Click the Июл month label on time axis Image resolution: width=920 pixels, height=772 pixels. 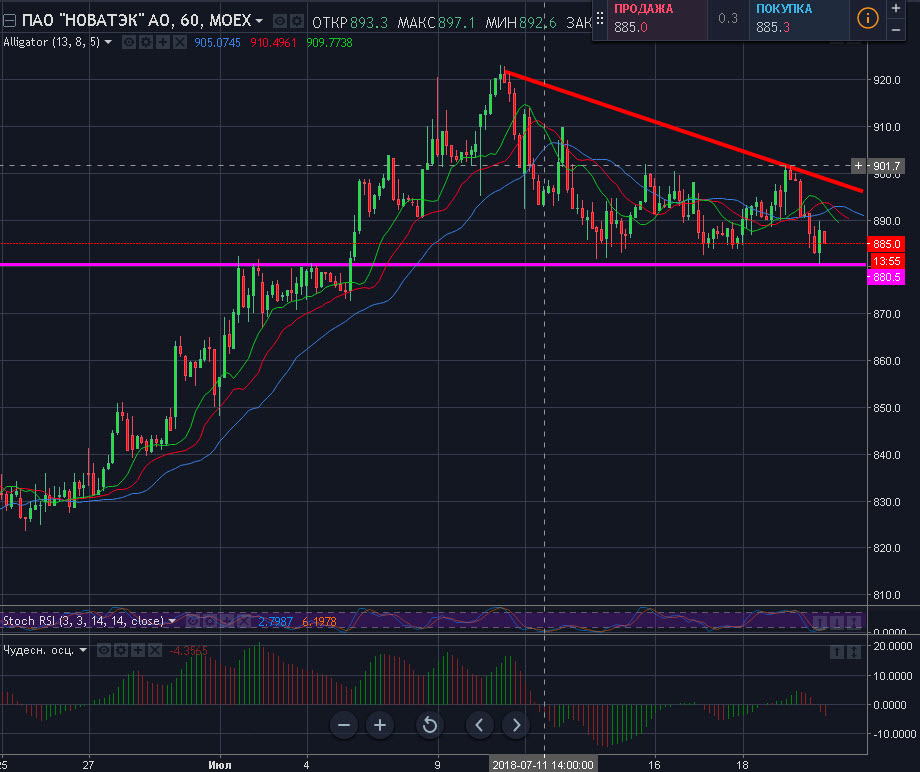point(220,765)
